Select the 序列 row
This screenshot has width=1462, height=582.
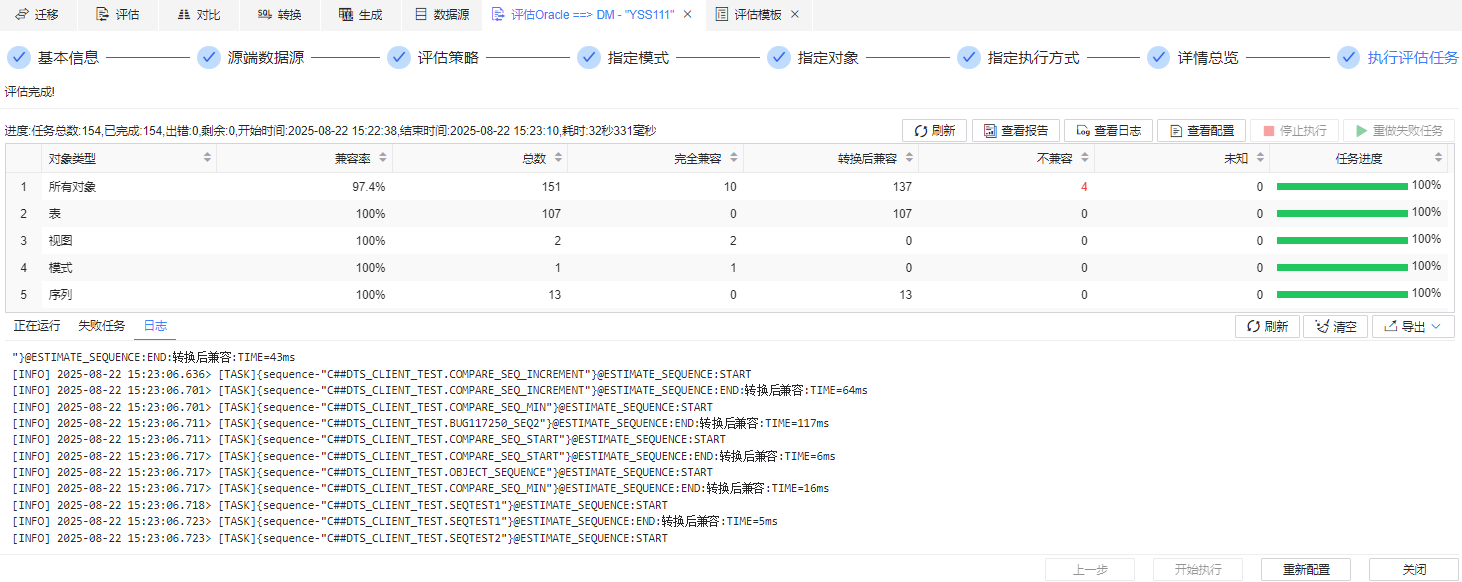(x=728, y=295)
